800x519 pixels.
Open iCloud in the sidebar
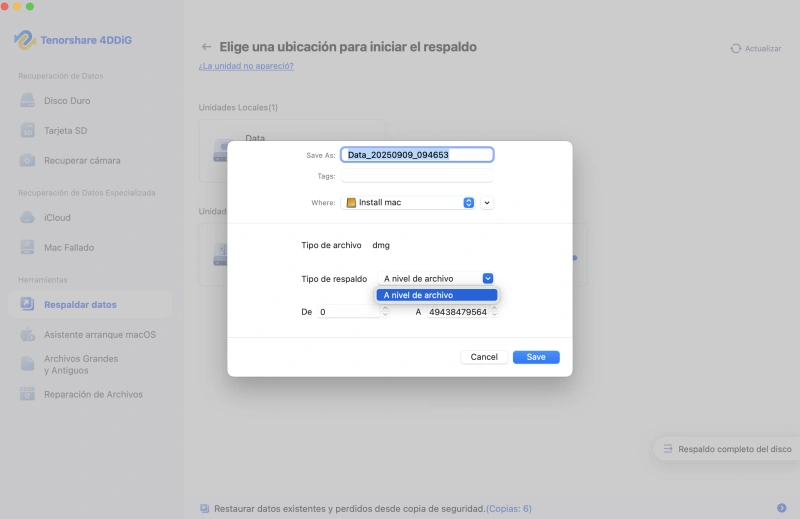click(x=90, y=217)
